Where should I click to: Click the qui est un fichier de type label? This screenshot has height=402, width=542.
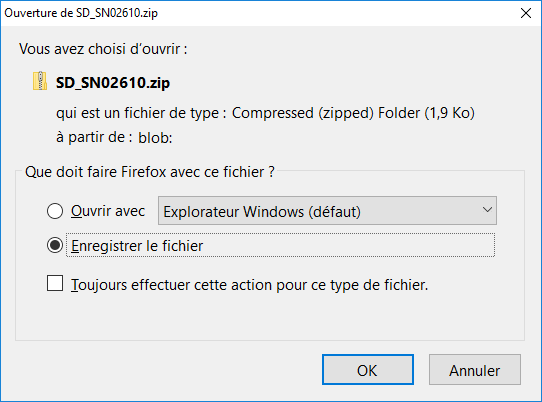pos(141,113)
